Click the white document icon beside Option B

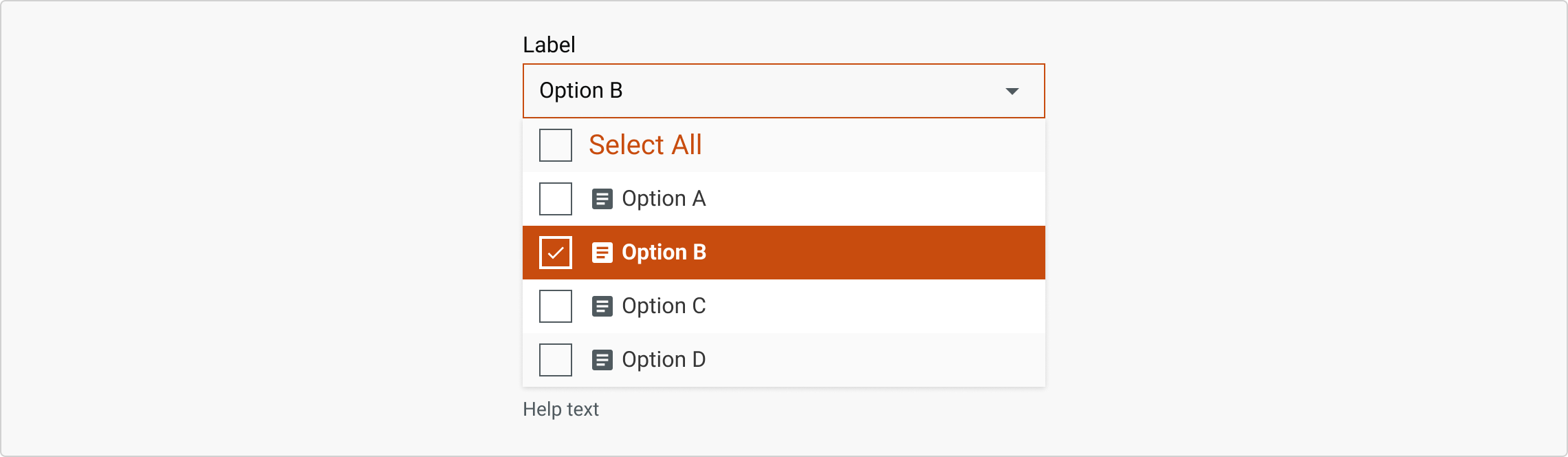pyautogui.click(x=602, y=253)
